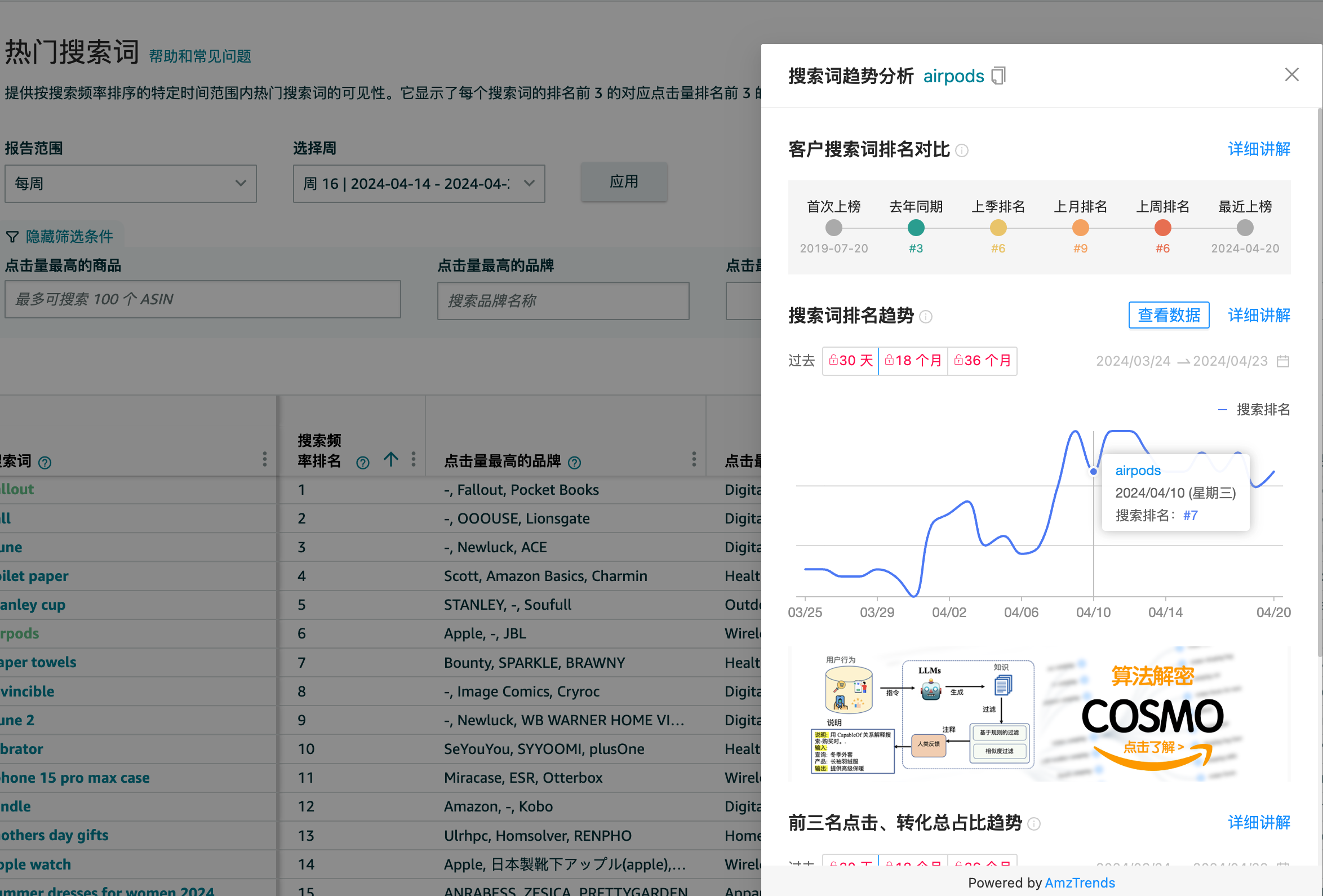Click the 查看数据 button
Viewport: 1323px width, 896px height.
pos(1169,315)
